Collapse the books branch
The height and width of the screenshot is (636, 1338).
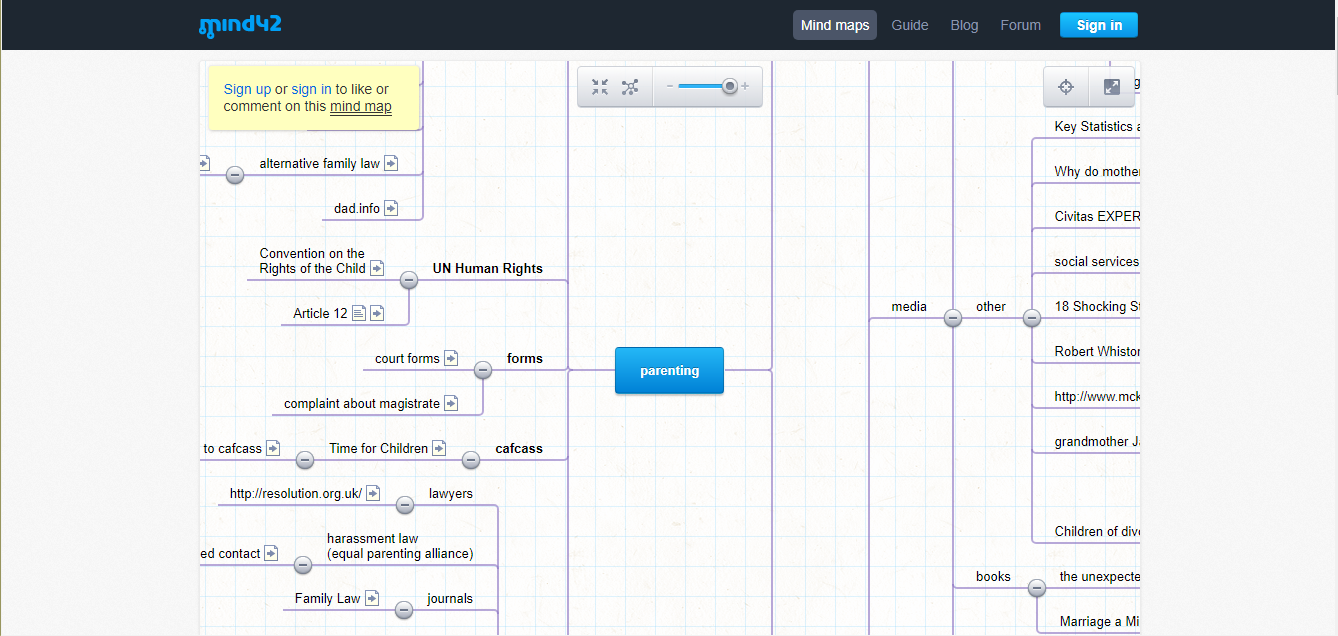[1037, 588]
